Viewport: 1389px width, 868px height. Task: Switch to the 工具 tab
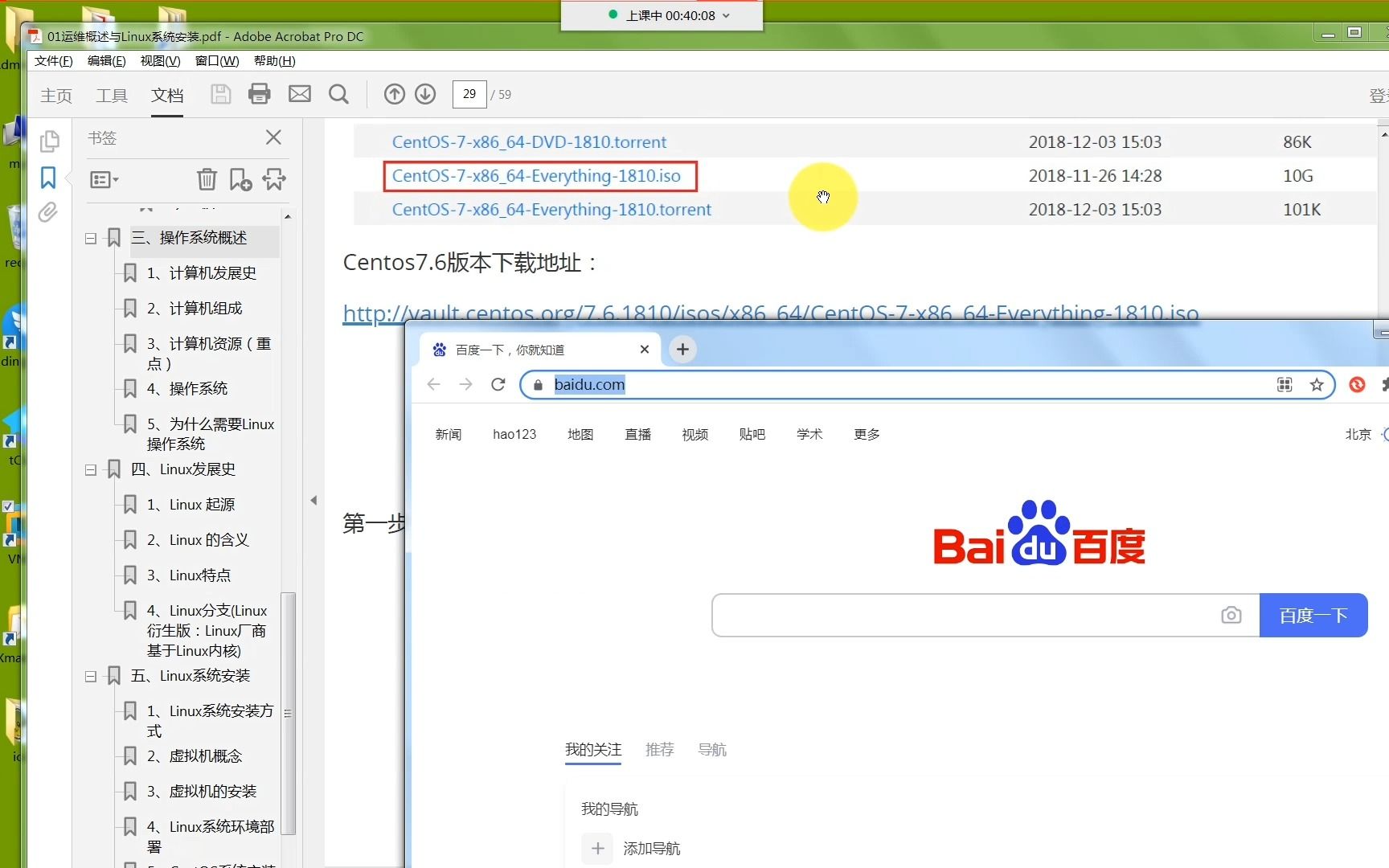tap(112, 96)
